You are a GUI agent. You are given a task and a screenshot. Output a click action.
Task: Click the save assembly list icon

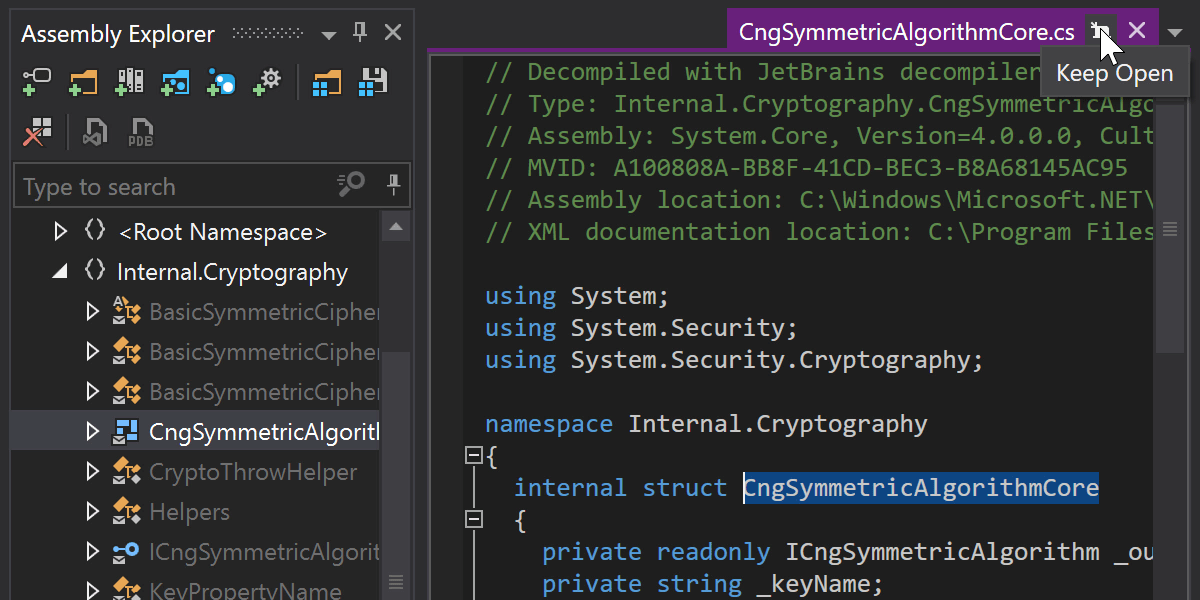pyautogui.click(x=373, y=82)
